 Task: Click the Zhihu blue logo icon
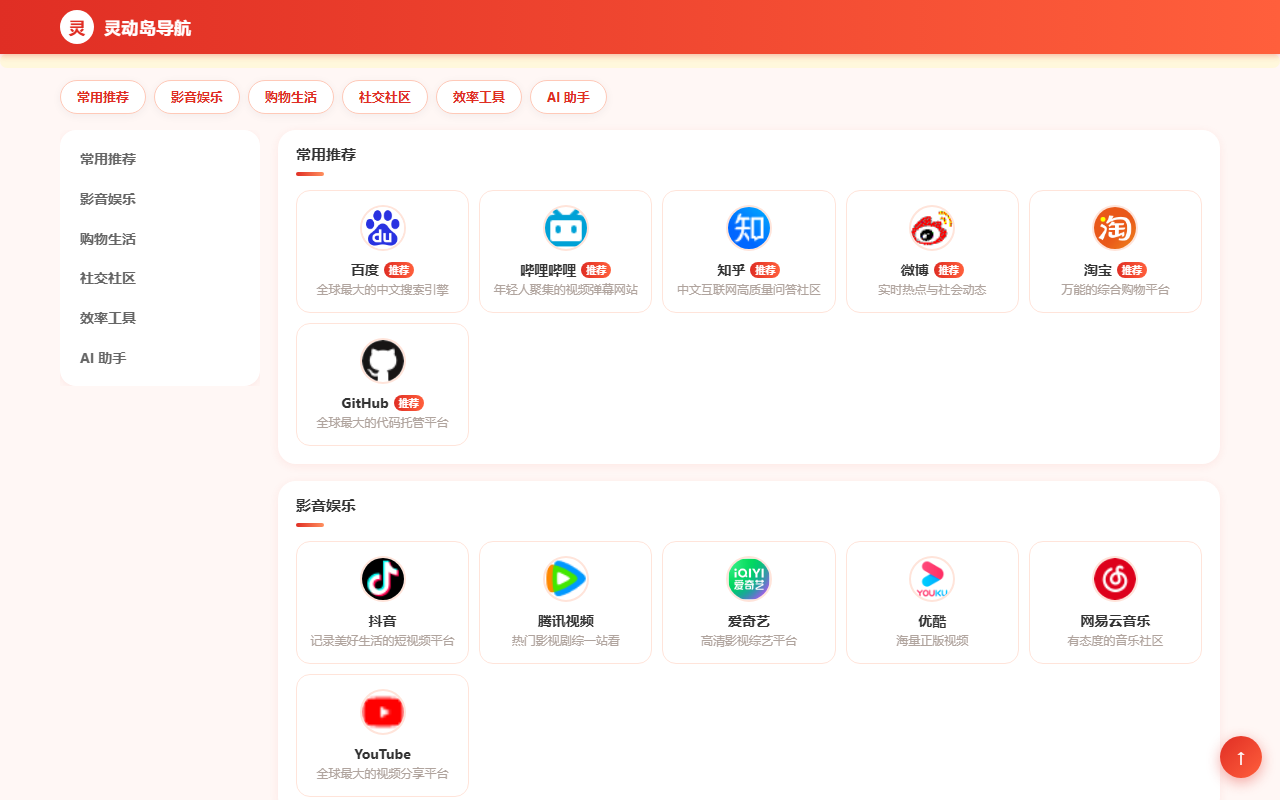(749, 228)
